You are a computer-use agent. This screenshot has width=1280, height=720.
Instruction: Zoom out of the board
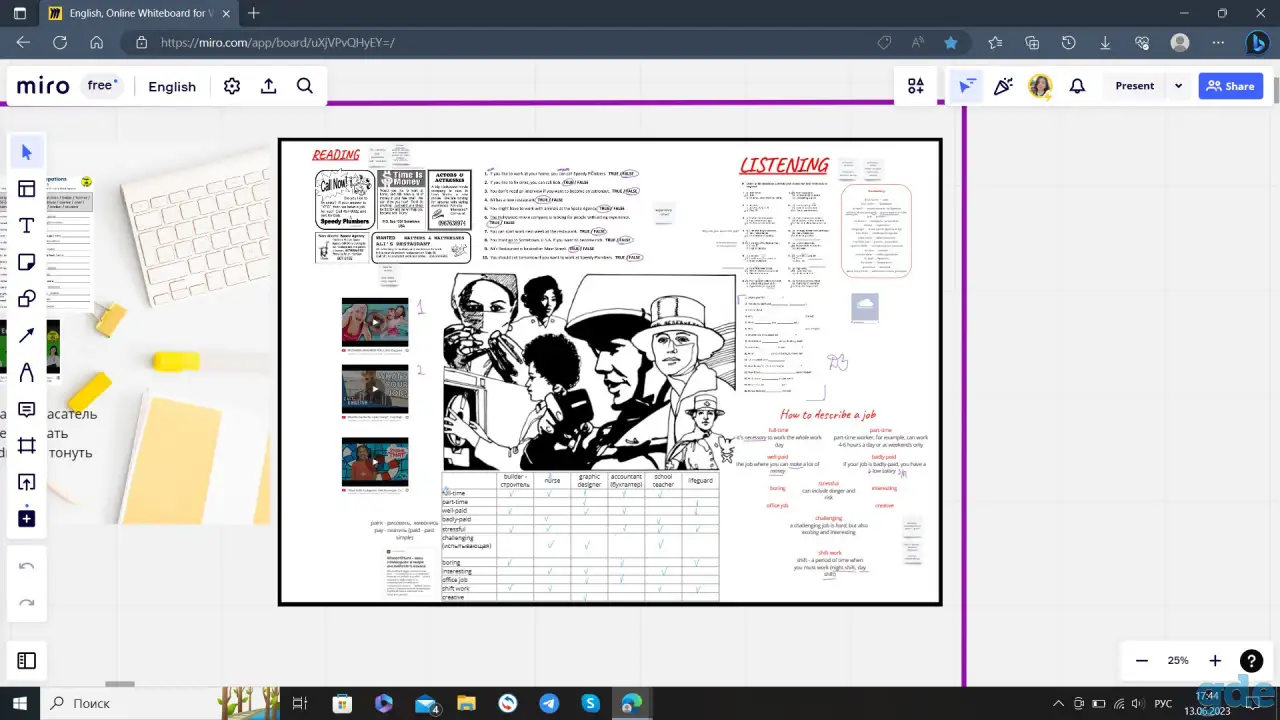1142,661
